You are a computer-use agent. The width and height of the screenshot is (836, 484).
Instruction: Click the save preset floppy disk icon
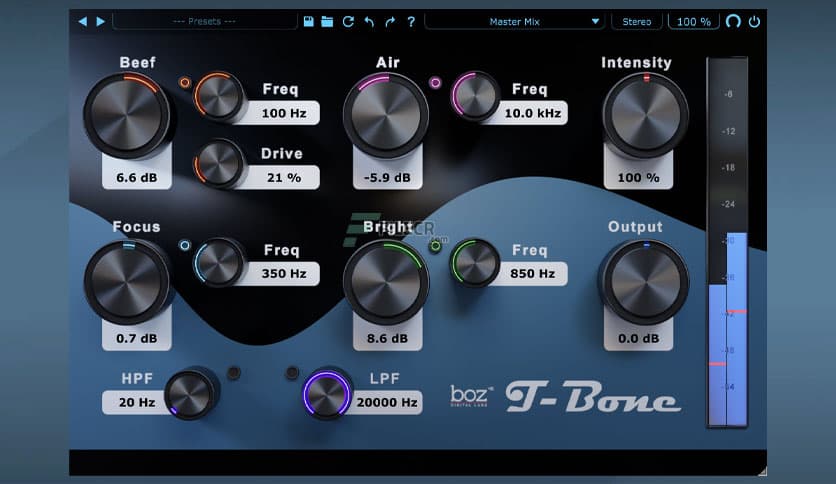click(309, 21)
